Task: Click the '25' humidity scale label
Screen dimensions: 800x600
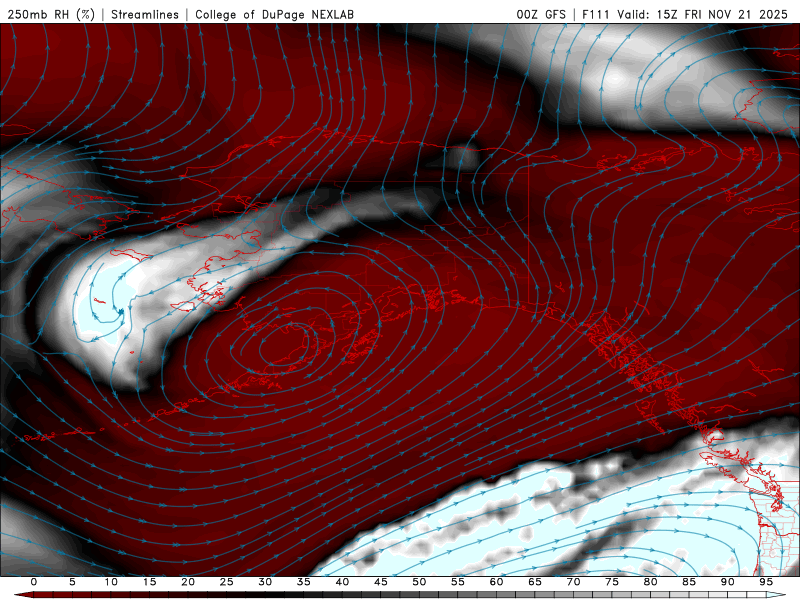Action: coord(227,582)
